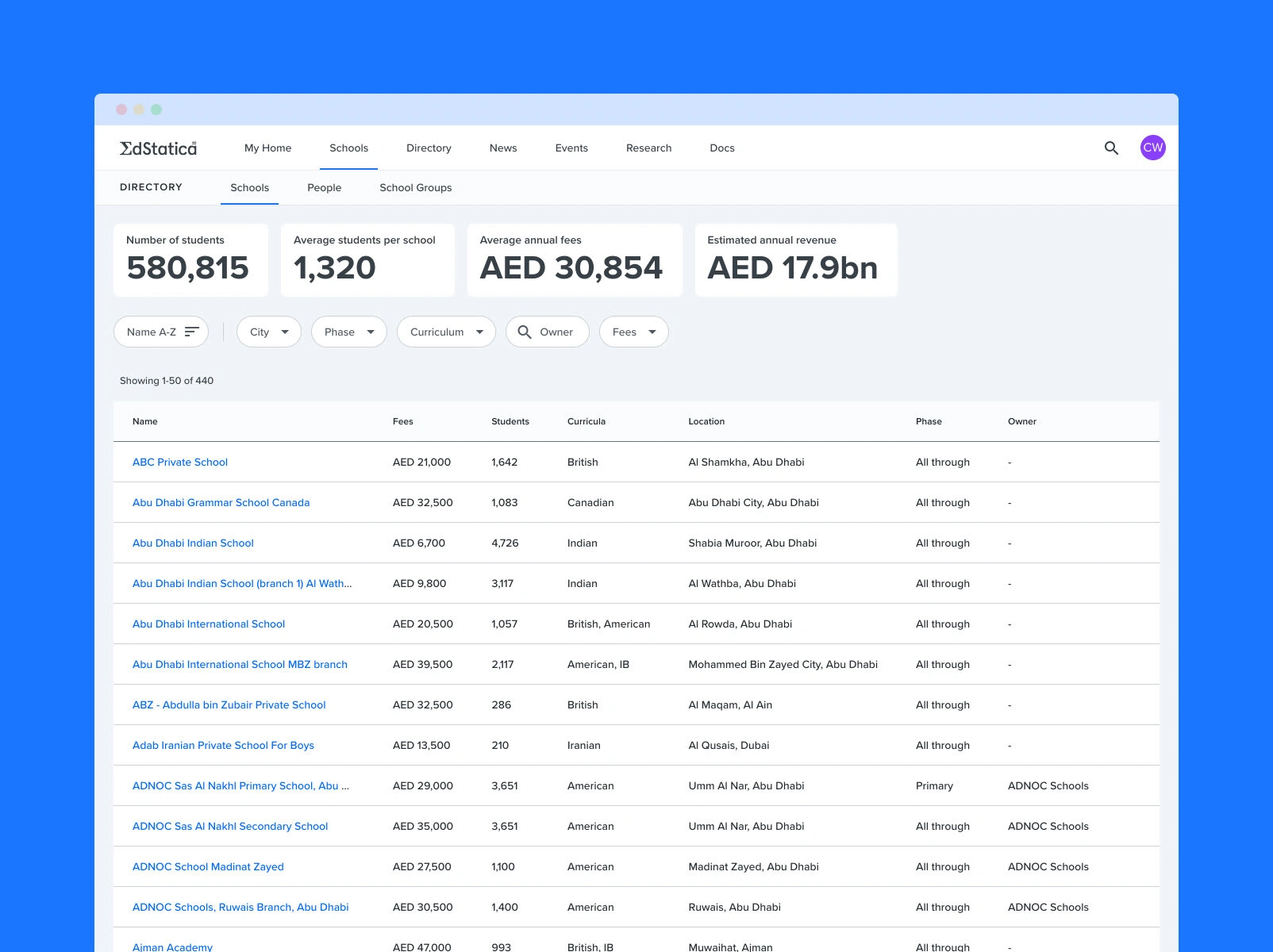Open ADNOC School Madinat Zayed link
1273x952 pixels.
click(x=208, y=866)
